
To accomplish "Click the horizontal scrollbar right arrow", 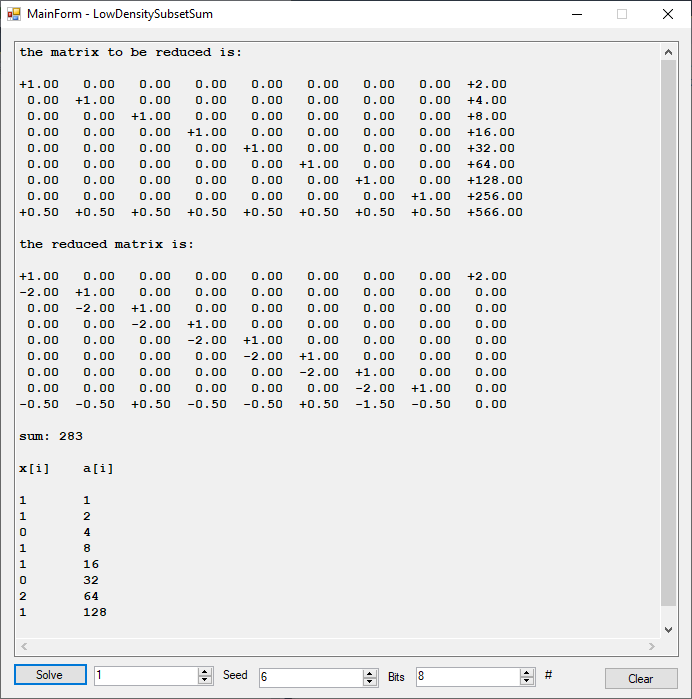I will click(x=652, y=647).
